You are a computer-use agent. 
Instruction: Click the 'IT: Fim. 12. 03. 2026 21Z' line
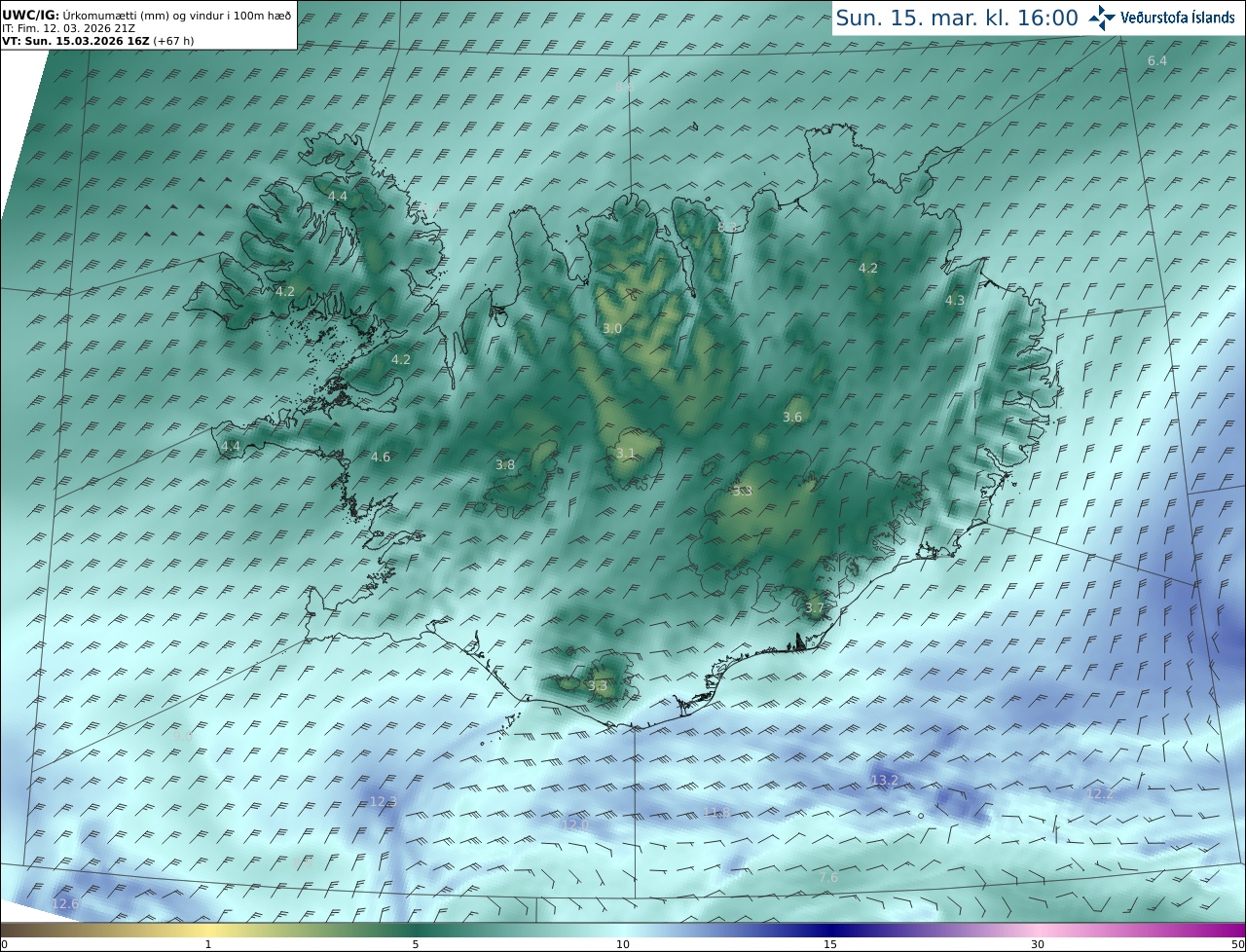tap(68, 28)
